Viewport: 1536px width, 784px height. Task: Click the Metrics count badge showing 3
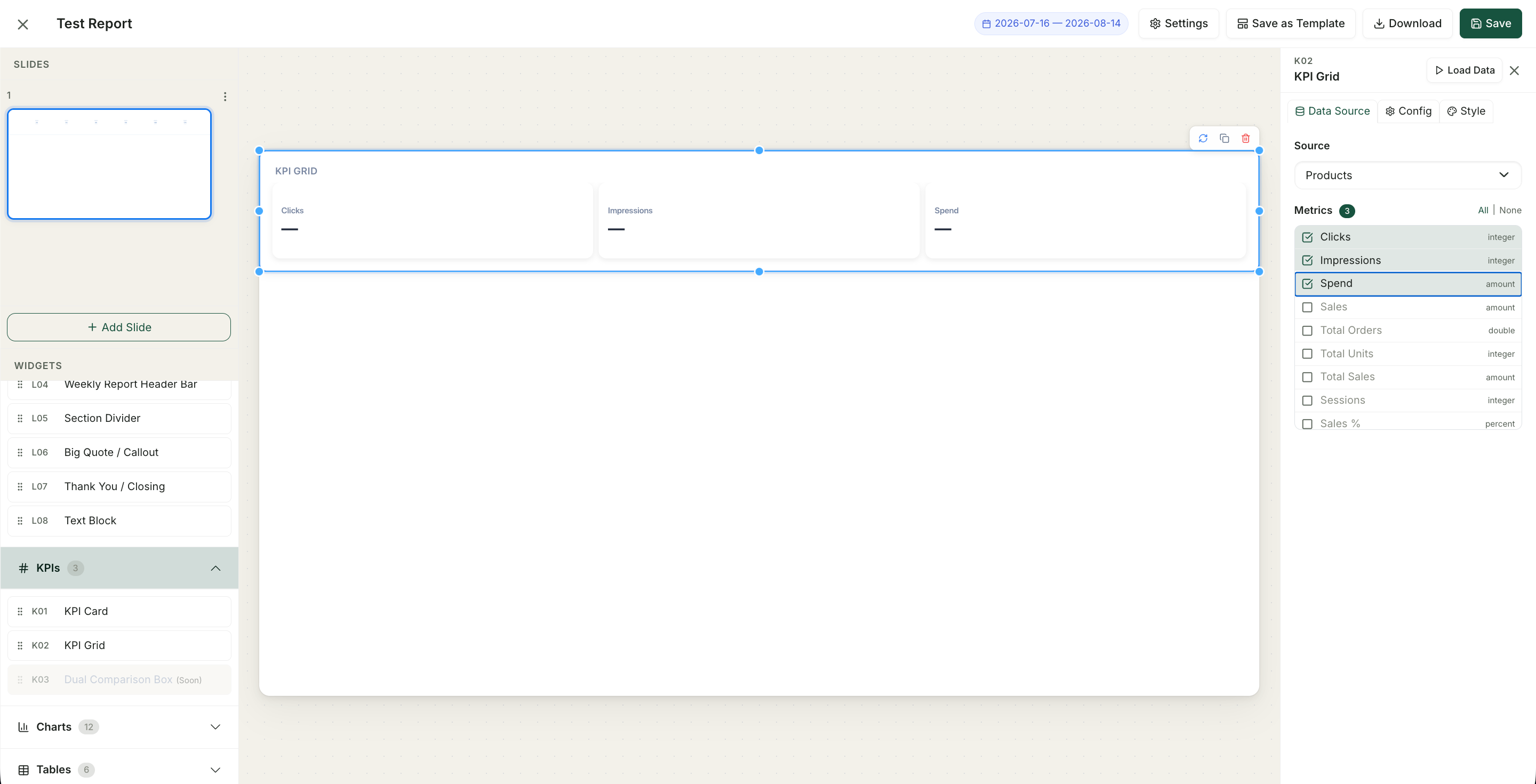coord(1347,211)
